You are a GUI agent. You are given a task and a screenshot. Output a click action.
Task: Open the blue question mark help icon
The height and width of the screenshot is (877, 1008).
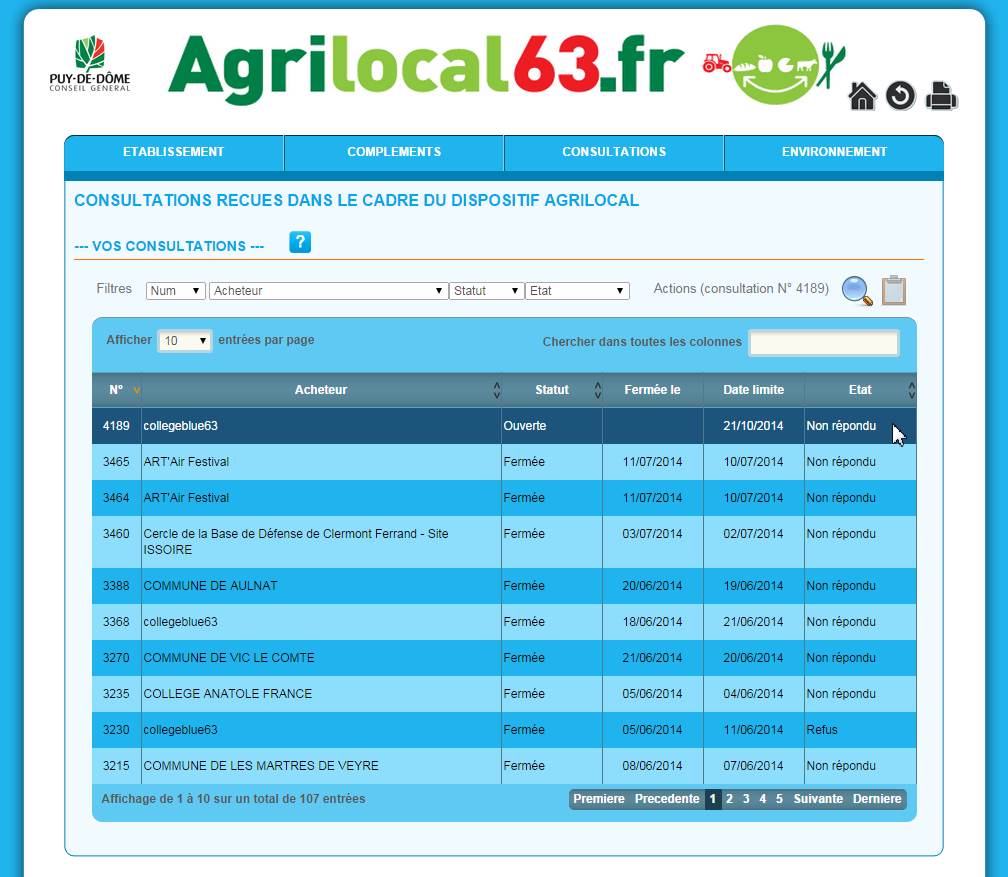pyautogui.click(x=300, y=242)
